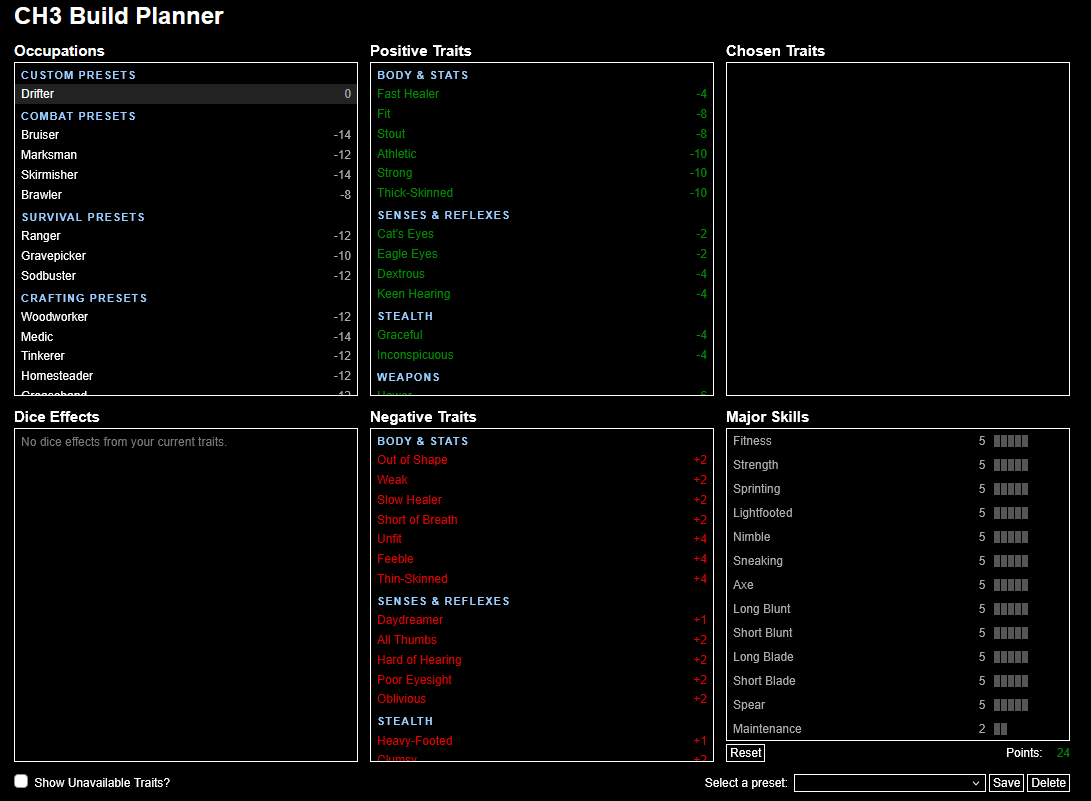Click the Spear skill row

point(898,705)
